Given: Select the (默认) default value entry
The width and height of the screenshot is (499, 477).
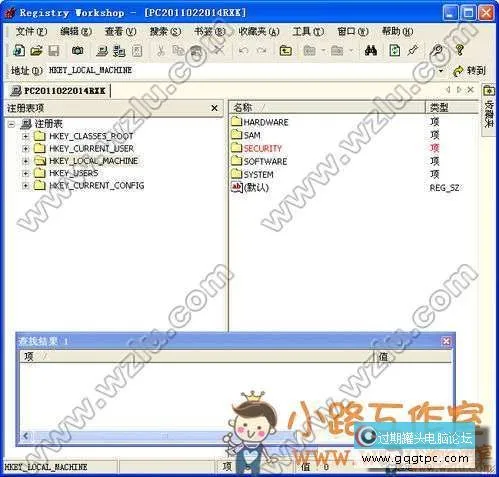Looking at the screenshot, I should [x=256, y=187].
